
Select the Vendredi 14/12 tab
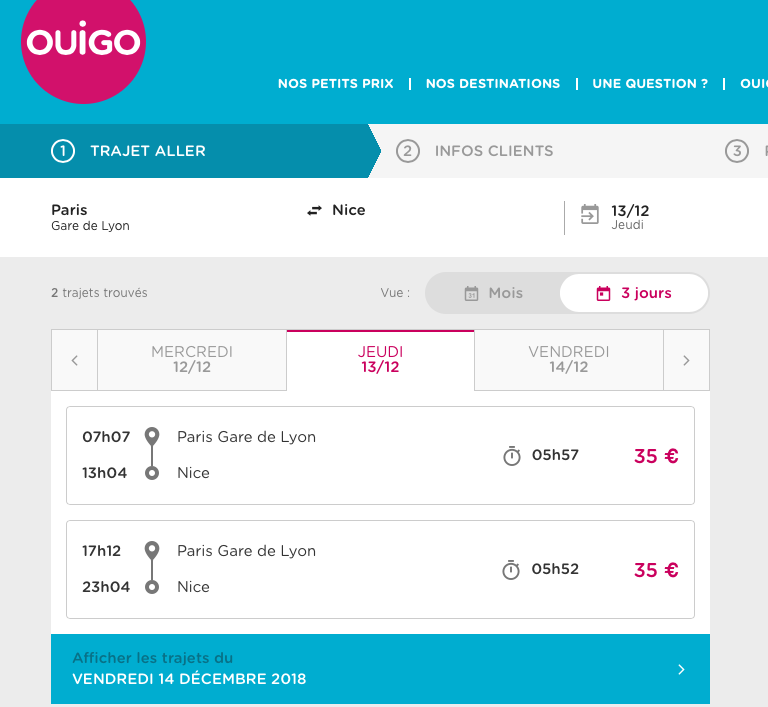(569, 360)
